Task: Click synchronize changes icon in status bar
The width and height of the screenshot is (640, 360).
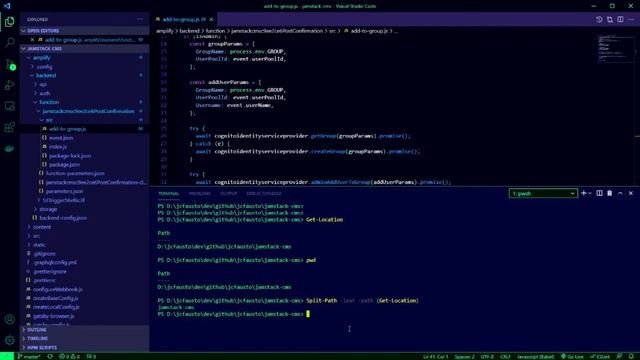Action: tap(50, 356)
